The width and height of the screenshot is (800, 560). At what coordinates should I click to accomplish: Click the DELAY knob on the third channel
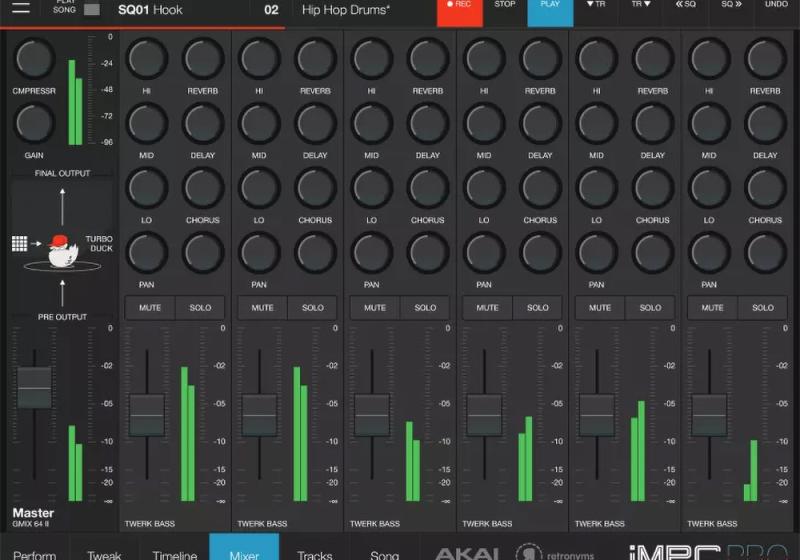(x=428, y=123)
